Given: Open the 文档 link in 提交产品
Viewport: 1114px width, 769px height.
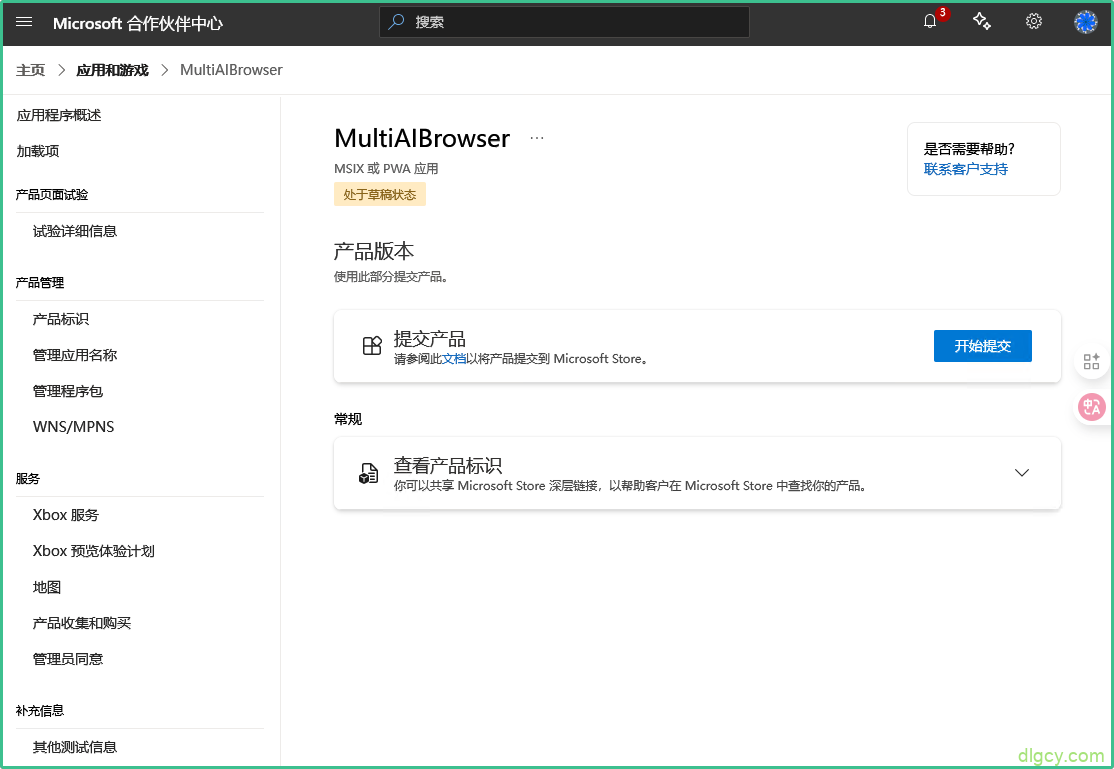Looking at the screenshot, I should (x=454, y=359).
